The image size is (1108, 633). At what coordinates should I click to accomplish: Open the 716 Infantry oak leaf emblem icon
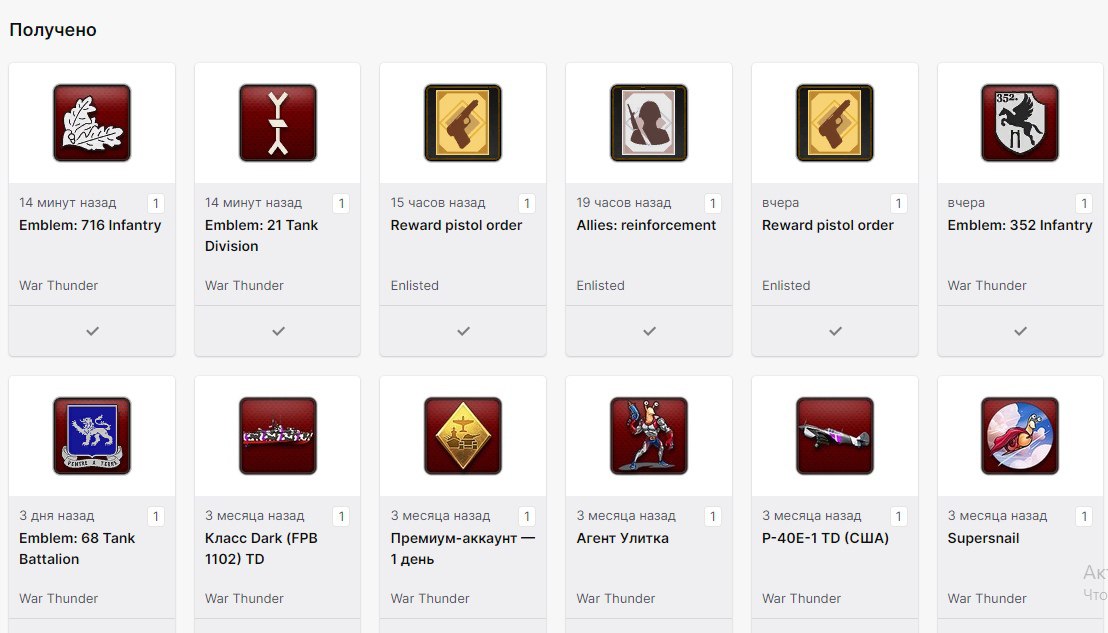pyautogui.click(x=92, y=123)
